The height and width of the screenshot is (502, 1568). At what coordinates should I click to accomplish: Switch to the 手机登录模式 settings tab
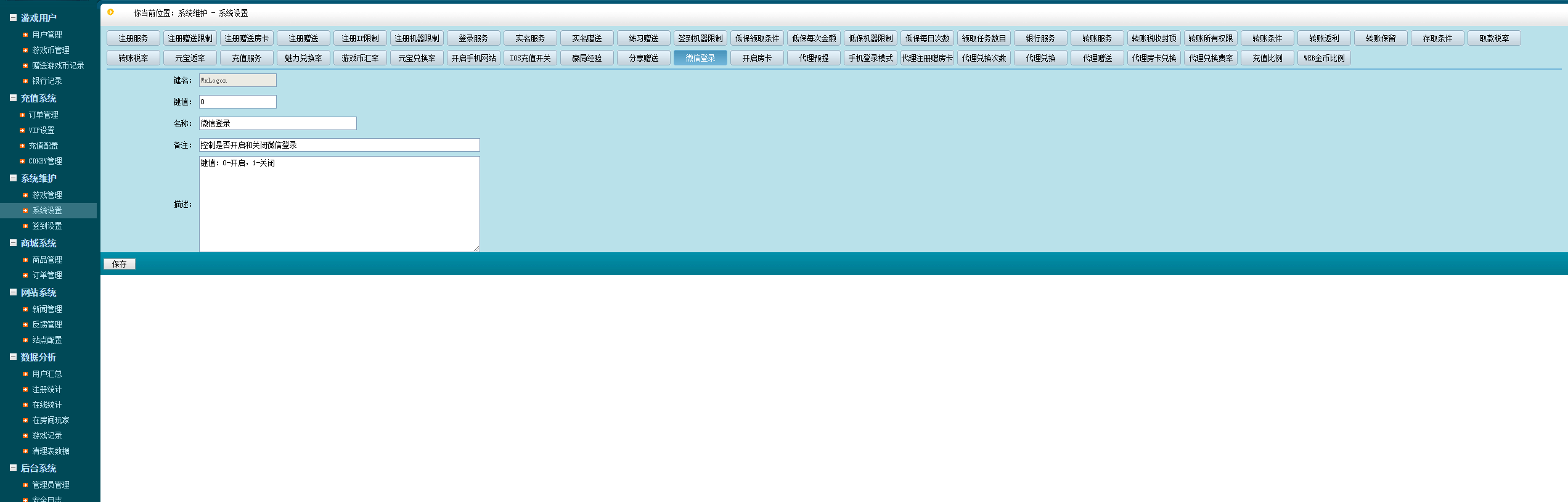tap(870, 58)
